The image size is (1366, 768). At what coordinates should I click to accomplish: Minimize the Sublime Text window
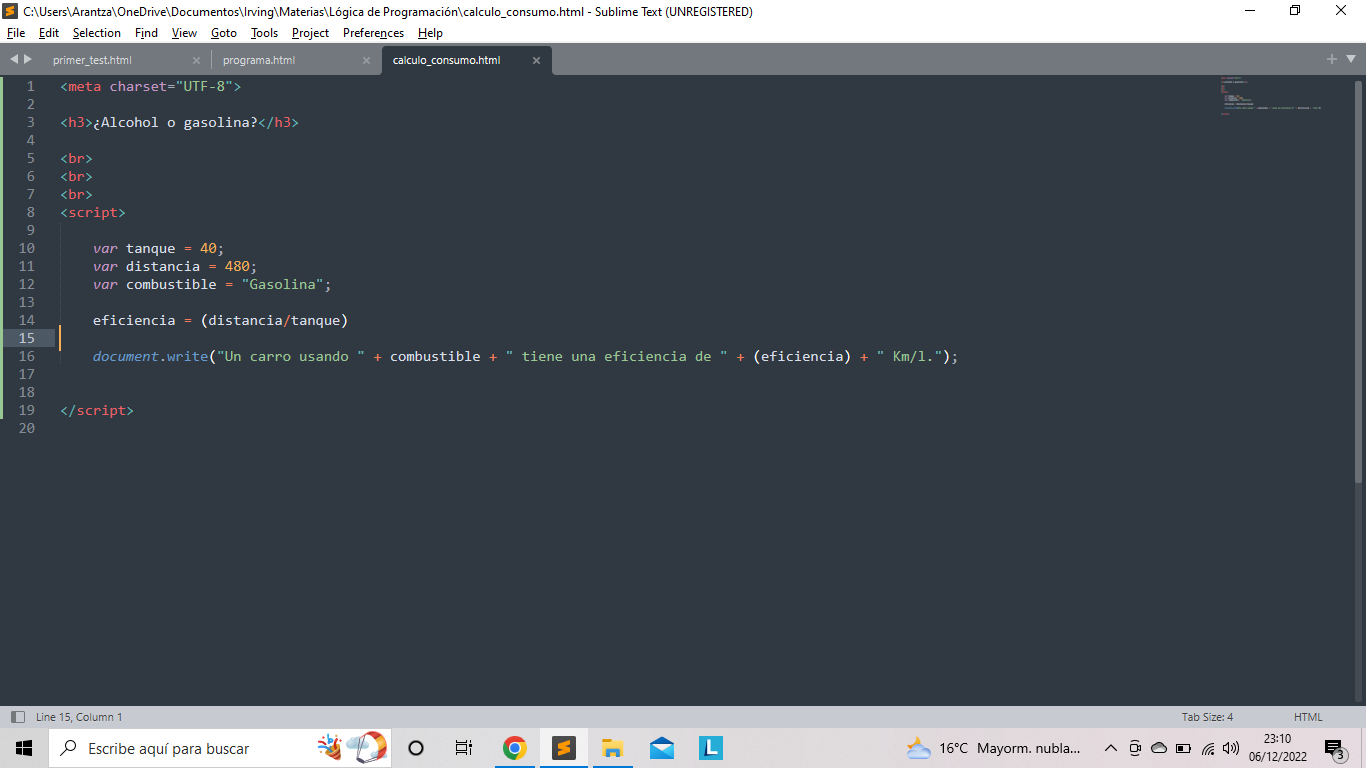click(1250, 11)
